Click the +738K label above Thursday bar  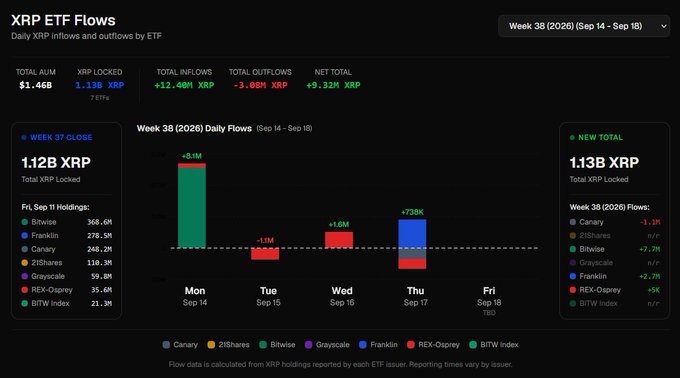[412, 212]
